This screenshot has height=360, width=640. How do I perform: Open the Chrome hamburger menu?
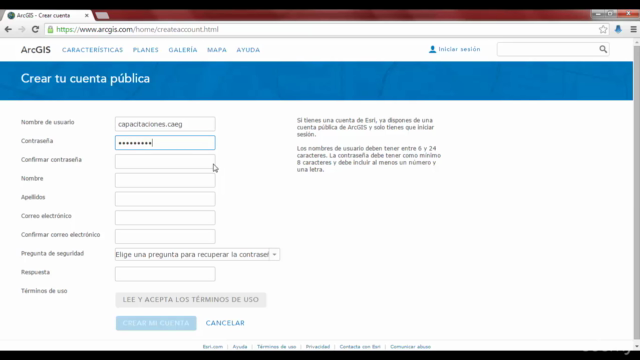[633, 29]
